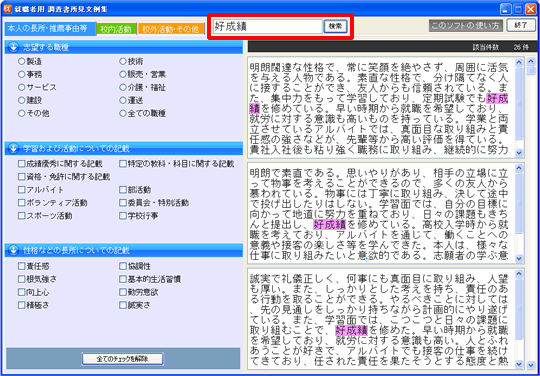Click 全てのチェックを解除 button
The width and height of the screenshot is (540, 376).
point(122,359)
